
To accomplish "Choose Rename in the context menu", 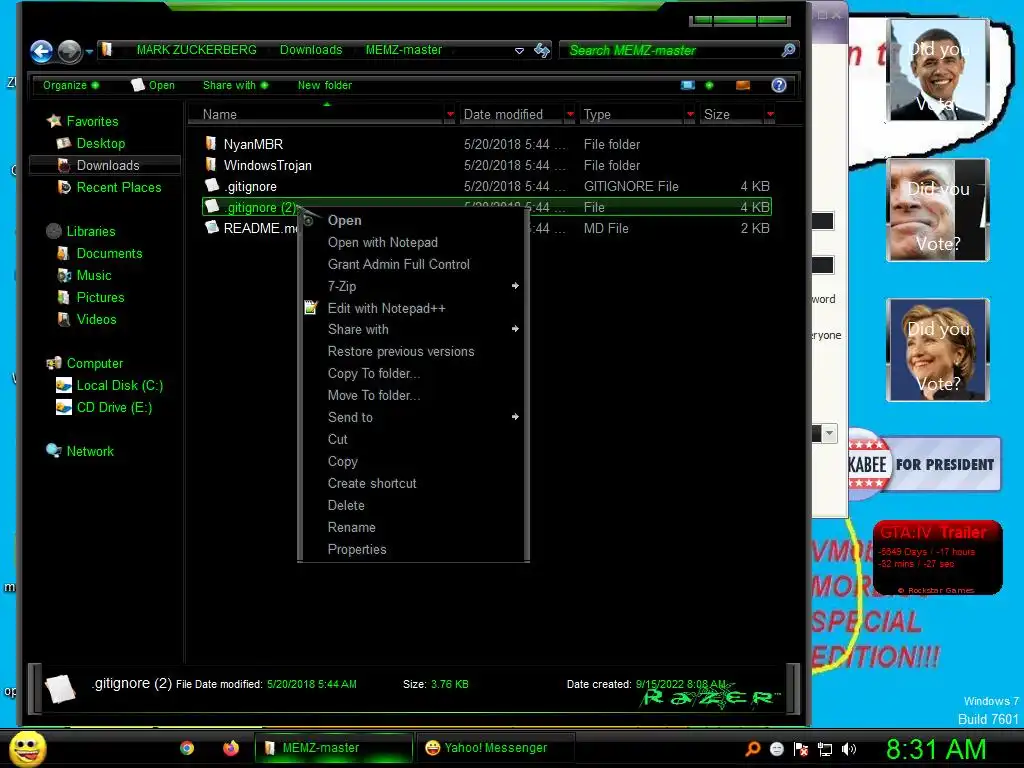I will coord(413,527).
